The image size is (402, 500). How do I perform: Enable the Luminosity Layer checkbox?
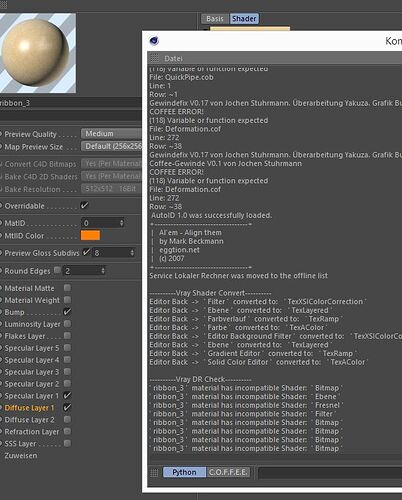coord(67,324)
